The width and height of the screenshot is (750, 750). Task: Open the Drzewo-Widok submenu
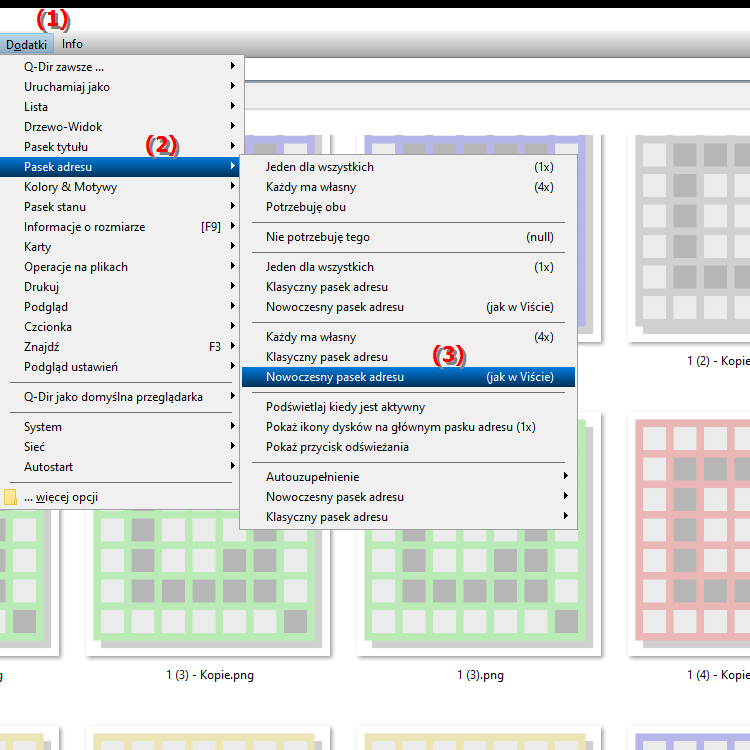122,127
